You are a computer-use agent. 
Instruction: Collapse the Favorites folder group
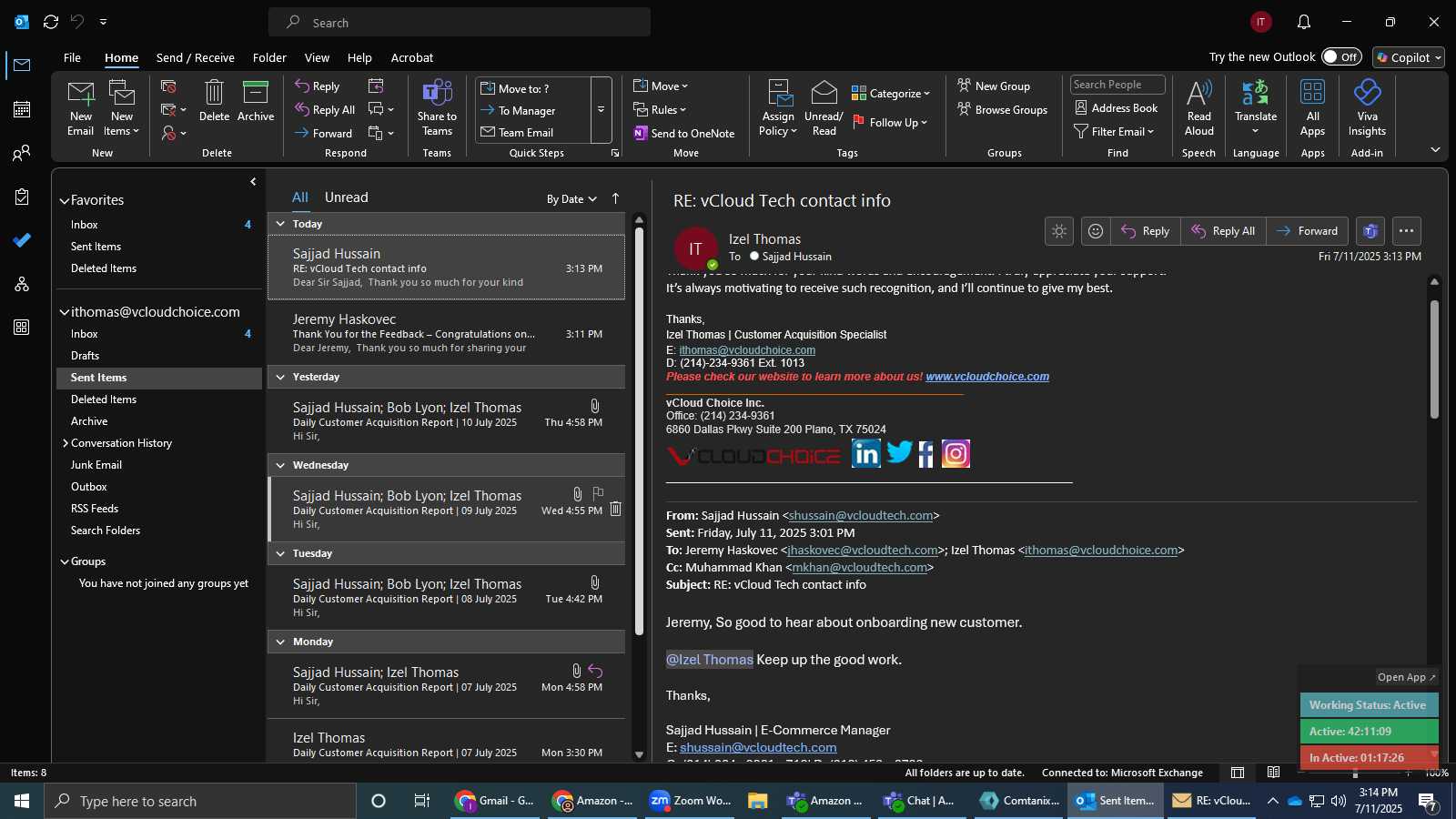(x=65, y=200)
